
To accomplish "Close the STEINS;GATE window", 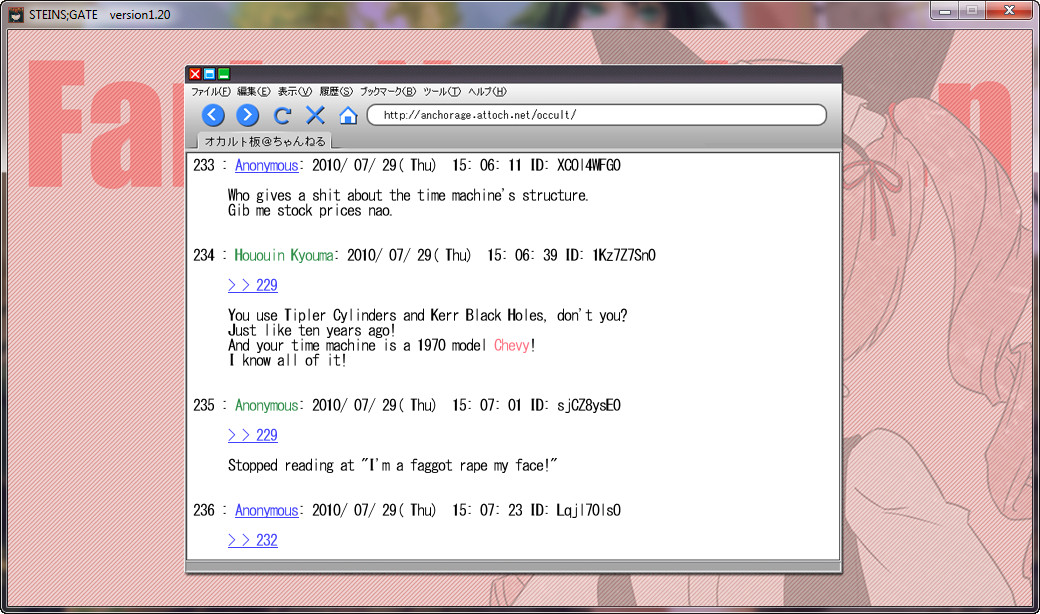I will 1009,11.
